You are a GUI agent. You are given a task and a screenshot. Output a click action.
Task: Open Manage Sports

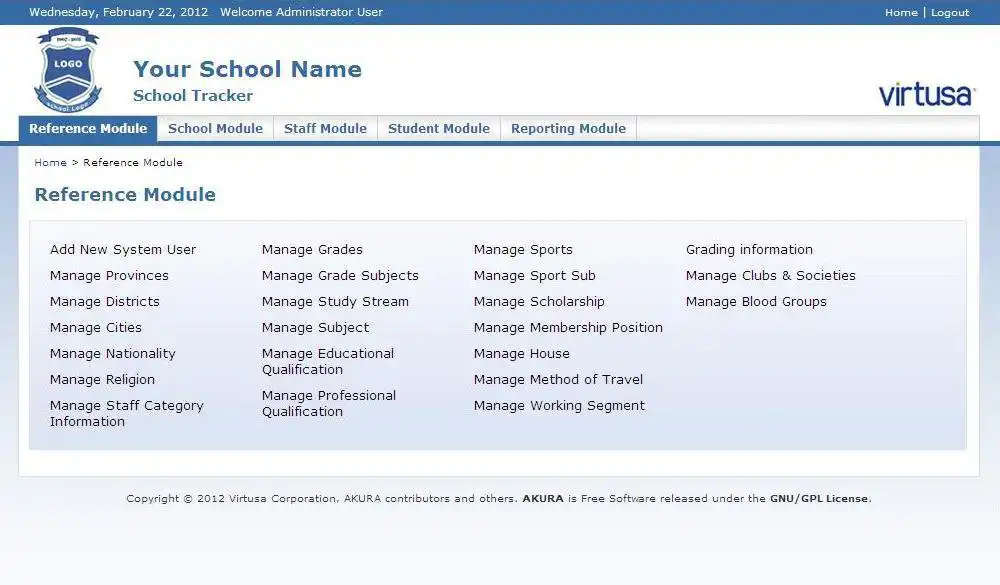coord(523,249)
